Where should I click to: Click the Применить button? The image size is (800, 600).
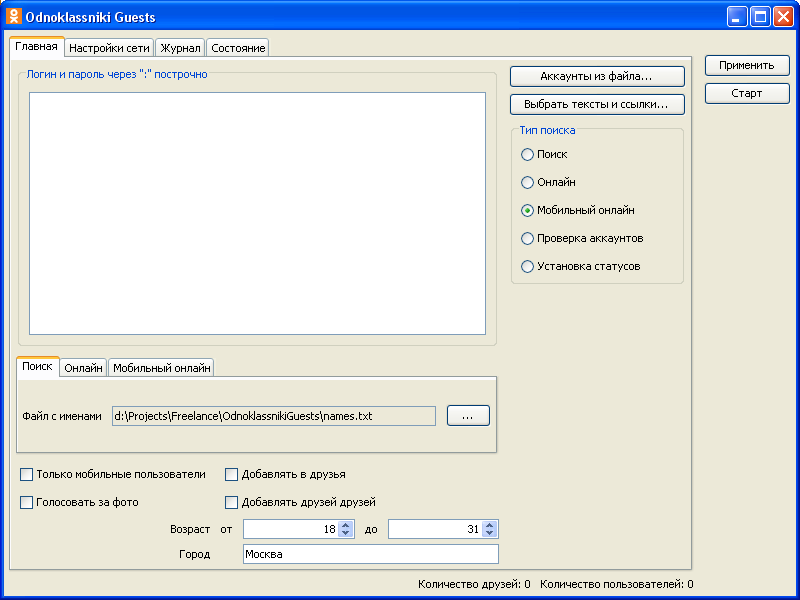click(747, 65)
